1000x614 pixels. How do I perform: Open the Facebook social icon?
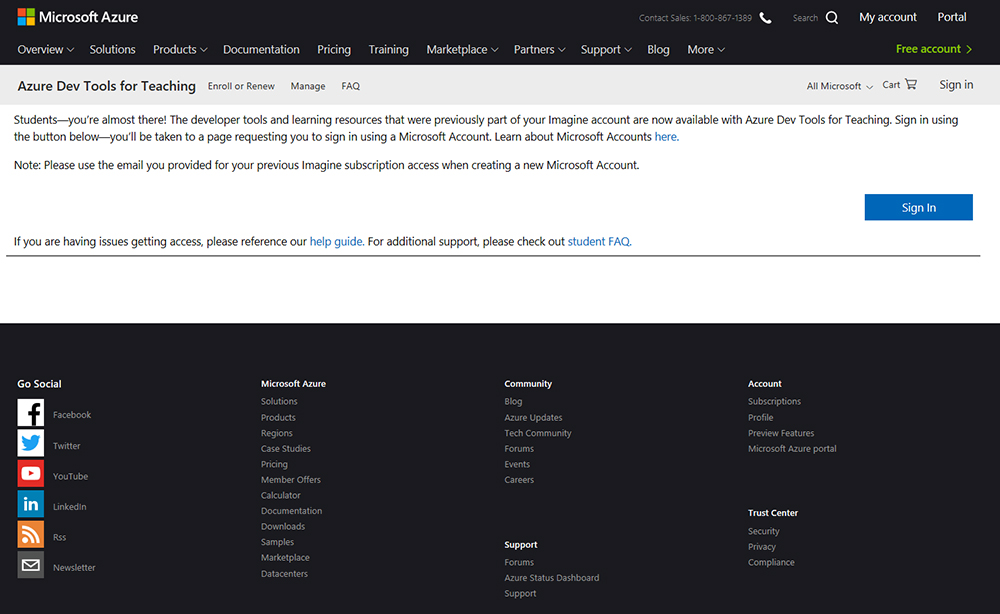pyautogui.click(x=31, y=413)
